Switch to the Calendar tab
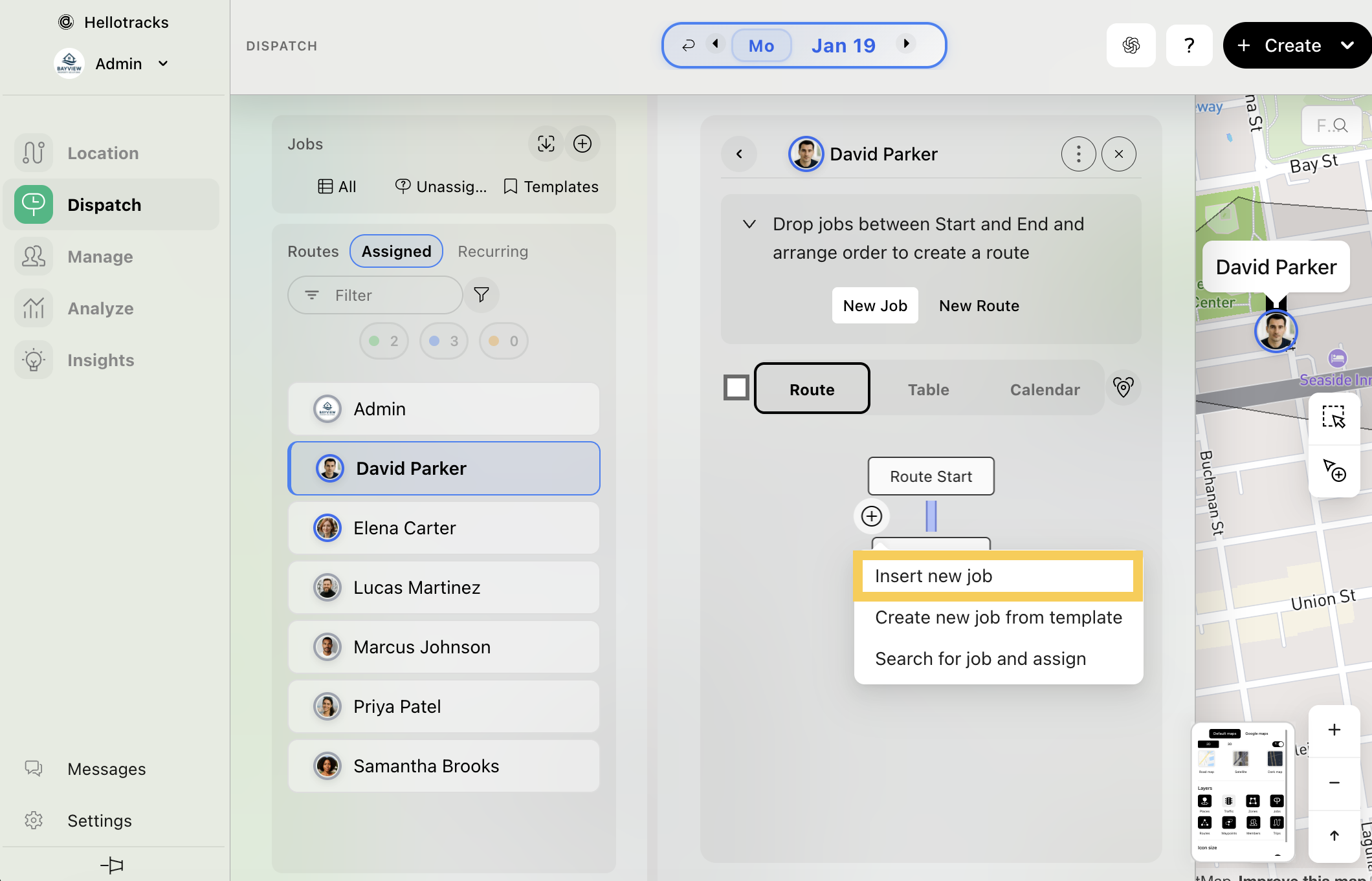 (1045, 389)
